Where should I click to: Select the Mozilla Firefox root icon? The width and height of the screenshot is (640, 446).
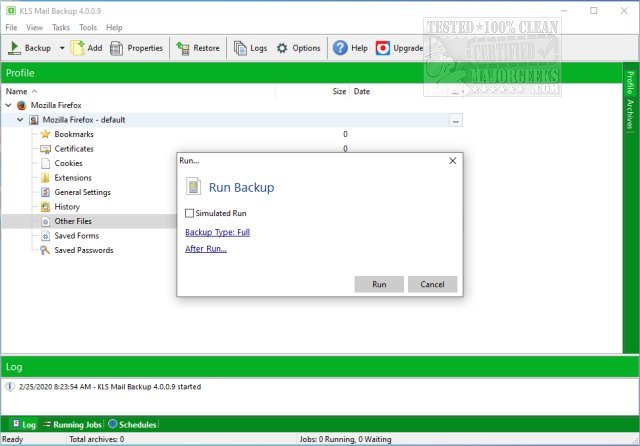pyautogui.click(x=22, y=105)
